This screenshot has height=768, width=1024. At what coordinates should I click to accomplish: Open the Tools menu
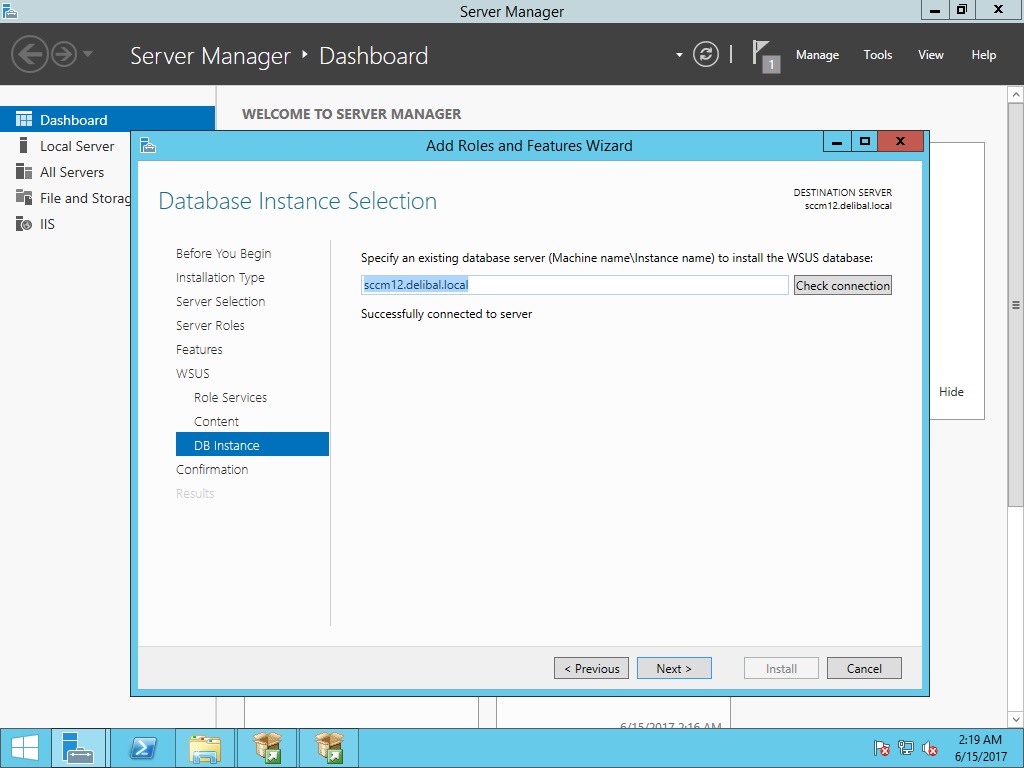[x=877, y=55]
